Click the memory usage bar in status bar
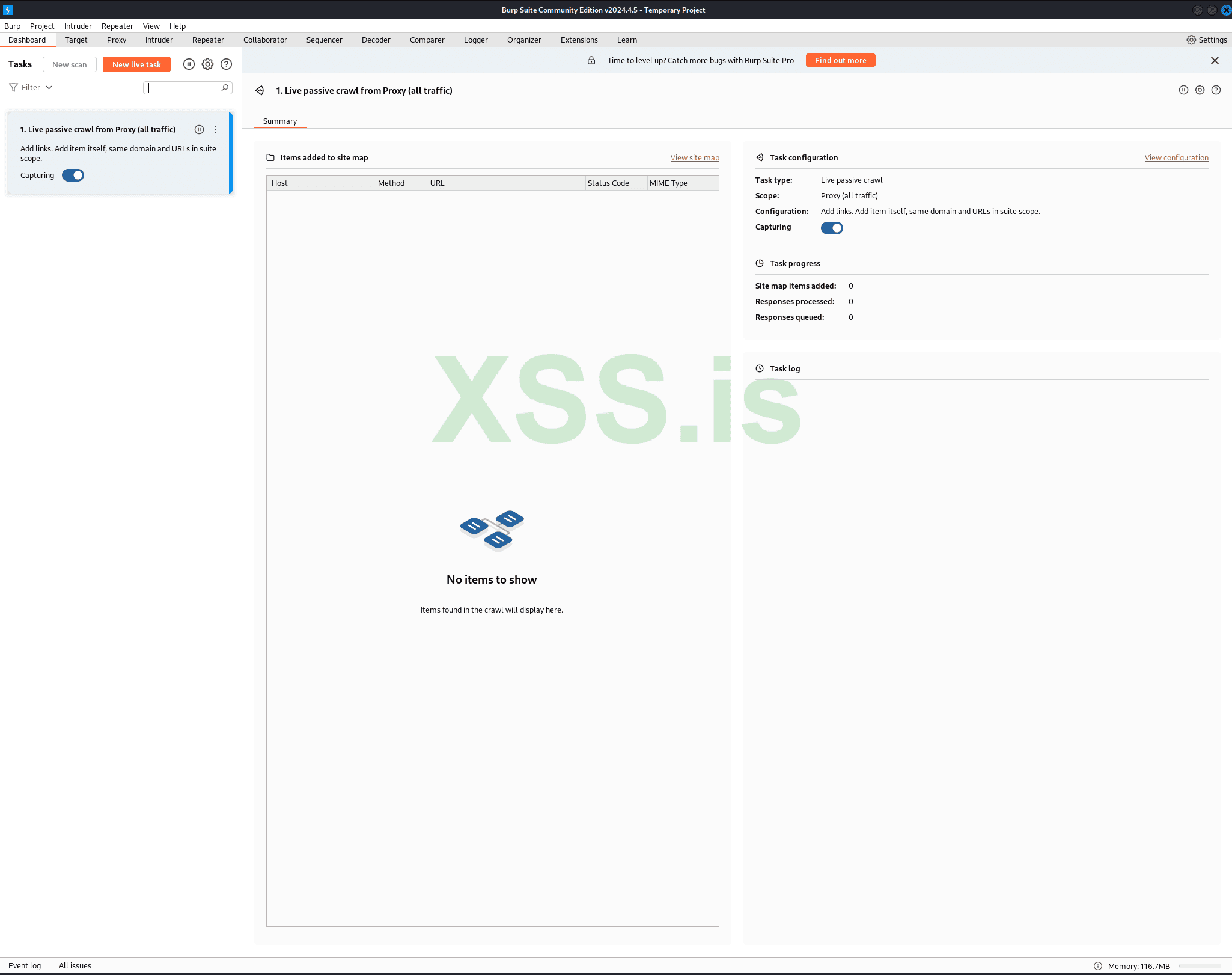 (1200, 966)
